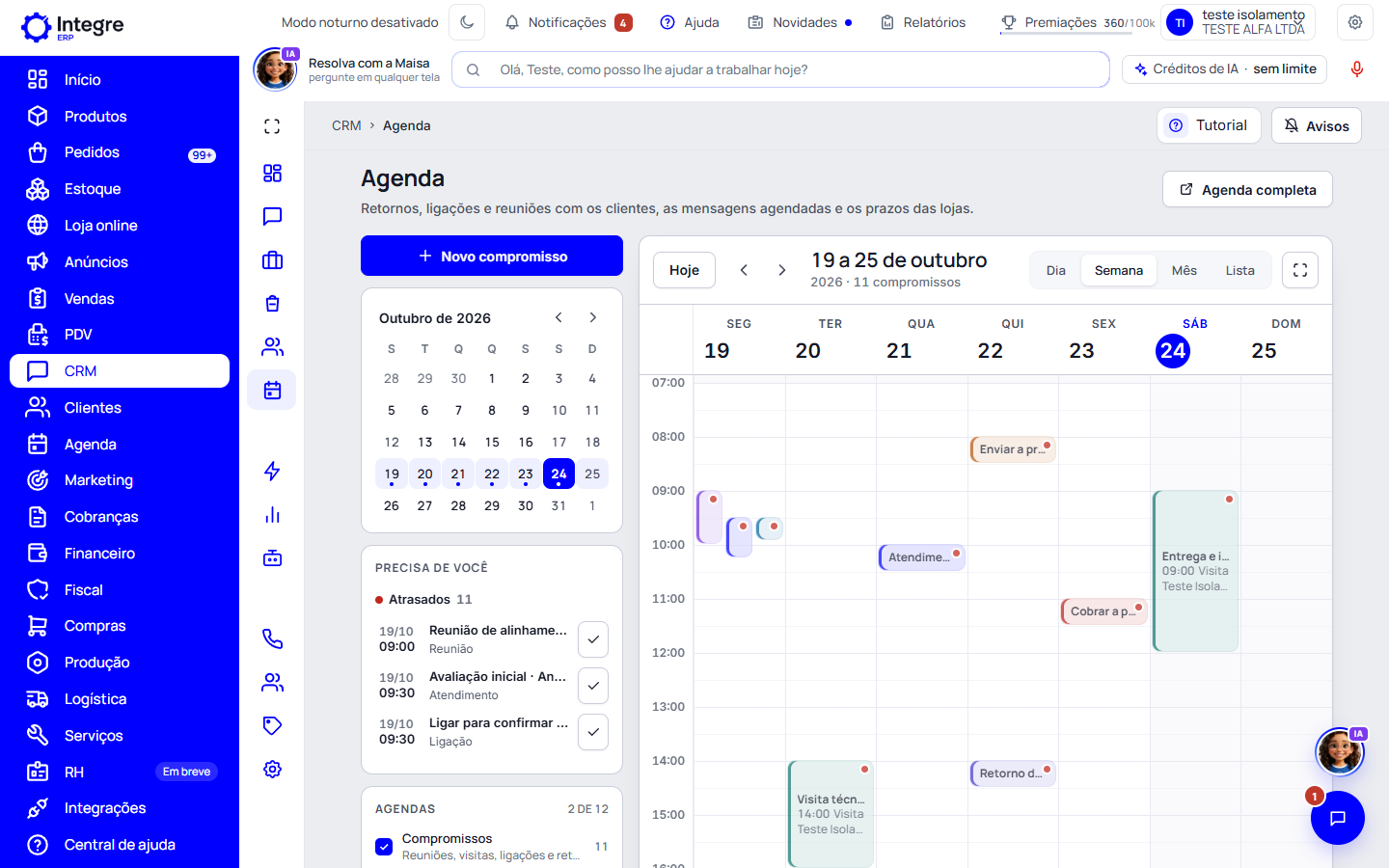Expand calendar to fullscreen

coord(1300,270)
